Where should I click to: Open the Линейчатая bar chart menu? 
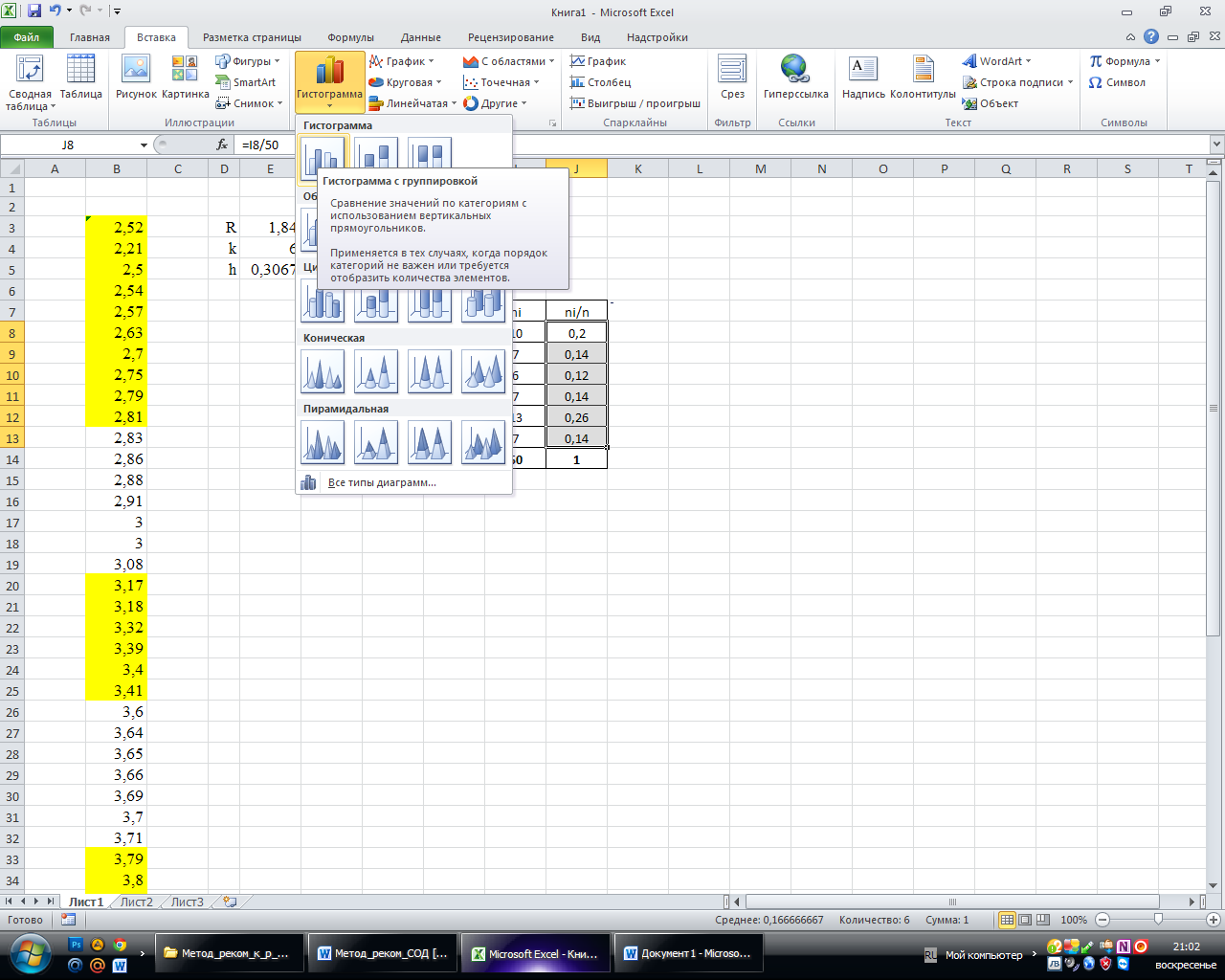(412, 103)
